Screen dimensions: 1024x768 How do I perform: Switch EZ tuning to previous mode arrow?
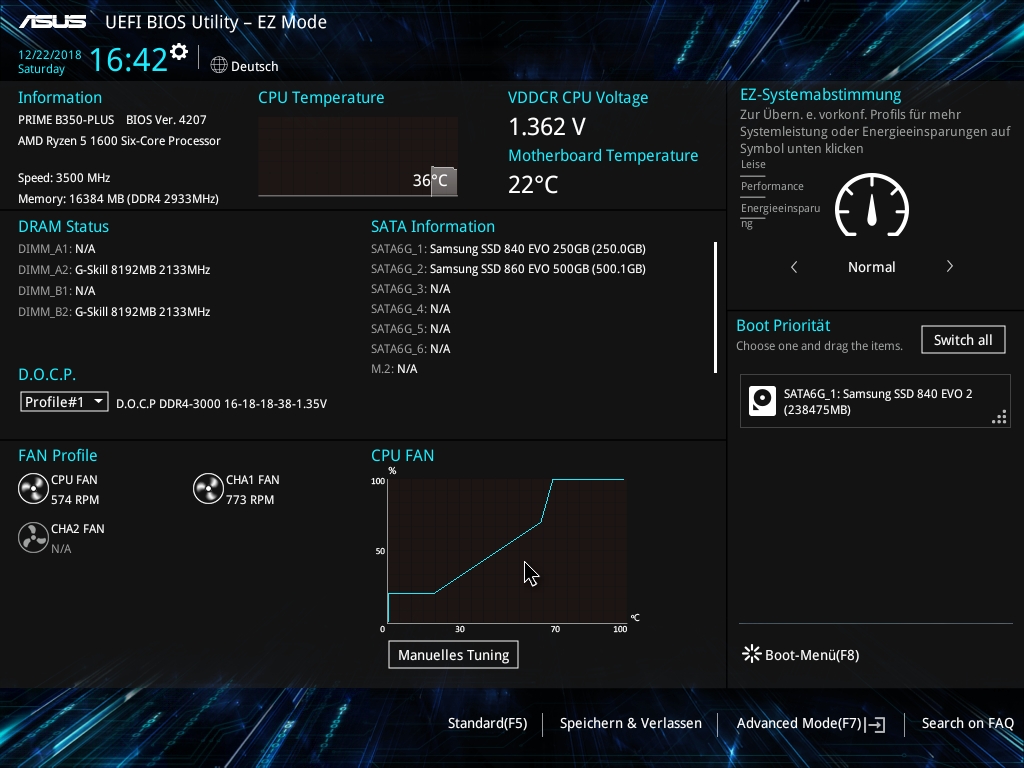[x=794, y=266]
